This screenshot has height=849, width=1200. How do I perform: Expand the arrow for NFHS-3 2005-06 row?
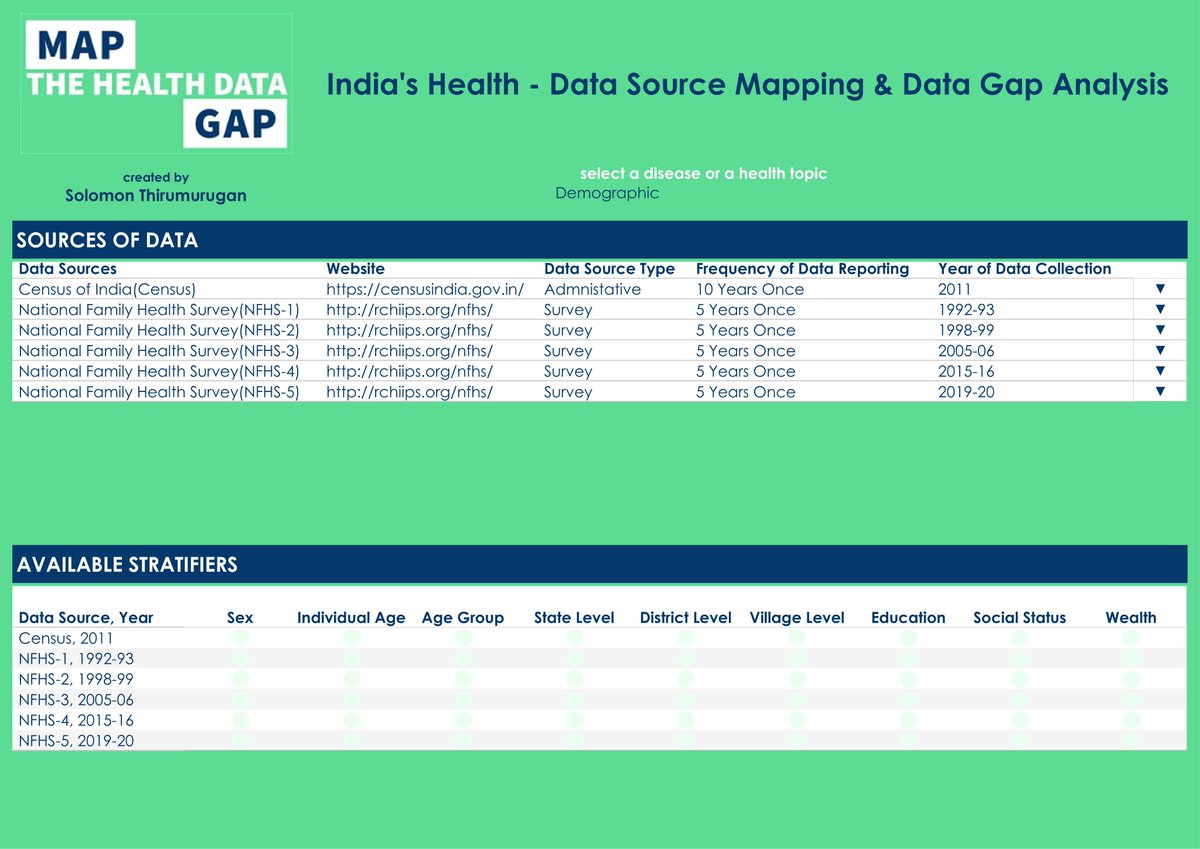[1160, 350]
